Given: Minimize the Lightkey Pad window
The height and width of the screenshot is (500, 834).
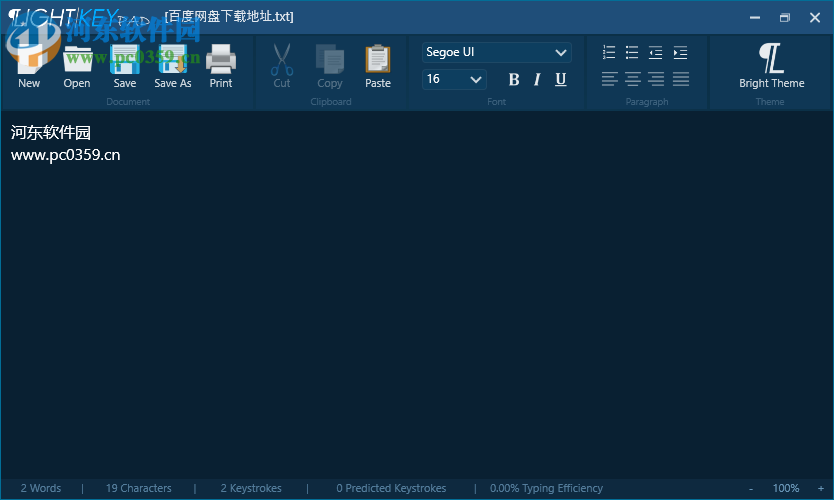Looking at the screenshot, I should 755,18.
